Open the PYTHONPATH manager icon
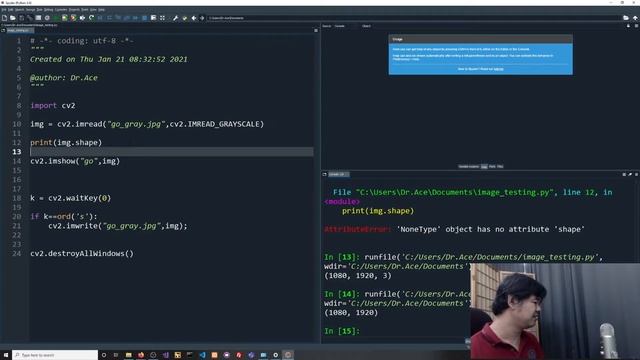This screenshot has height=360, width=640. (184, 18)
